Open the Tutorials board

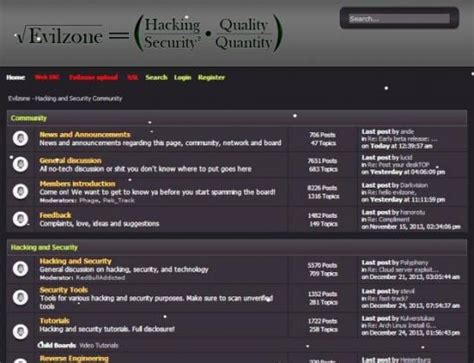point(54,321)
